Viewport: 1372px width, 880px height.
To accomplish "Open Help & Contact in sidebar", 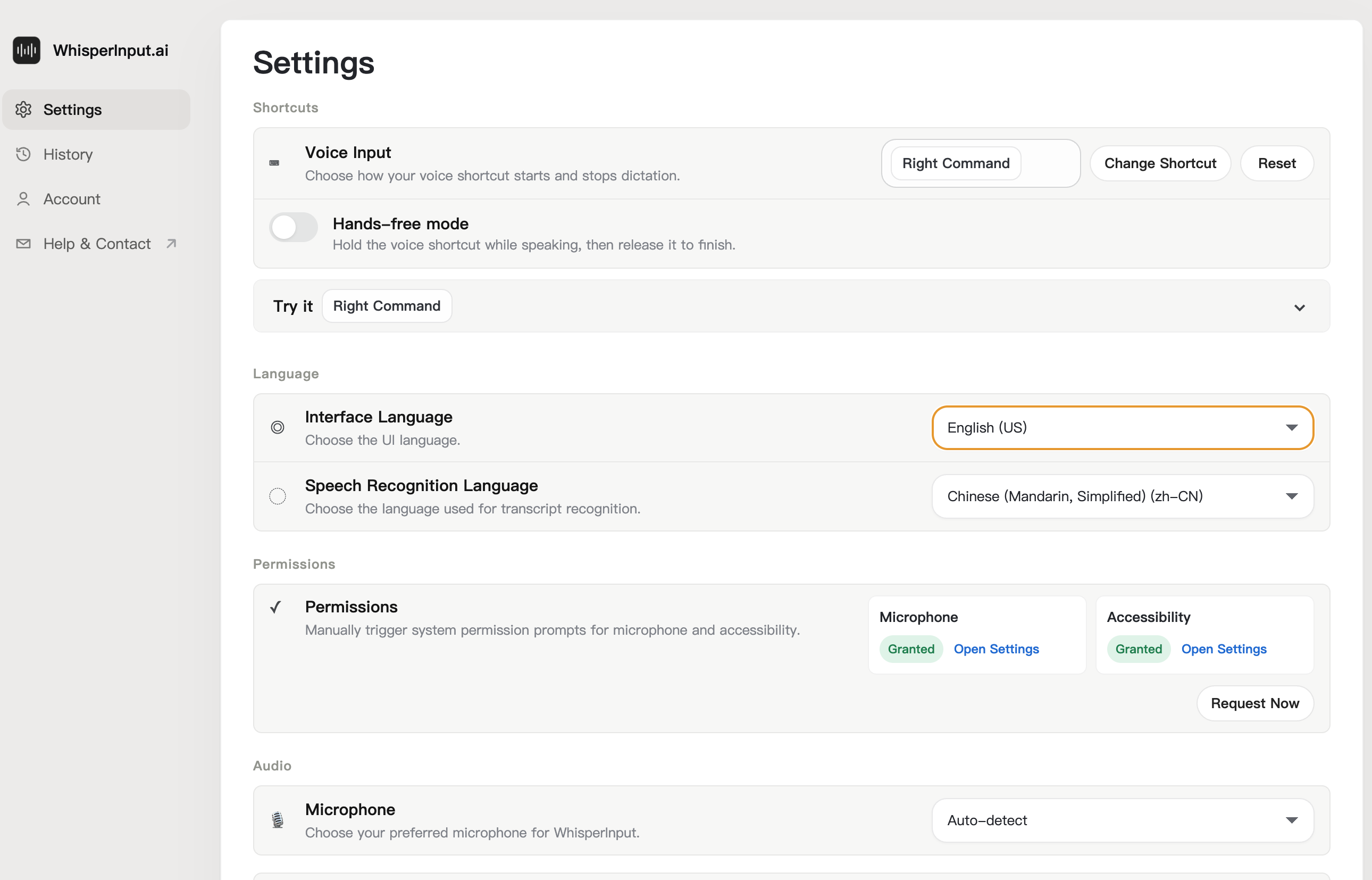I will pos(96,244).
